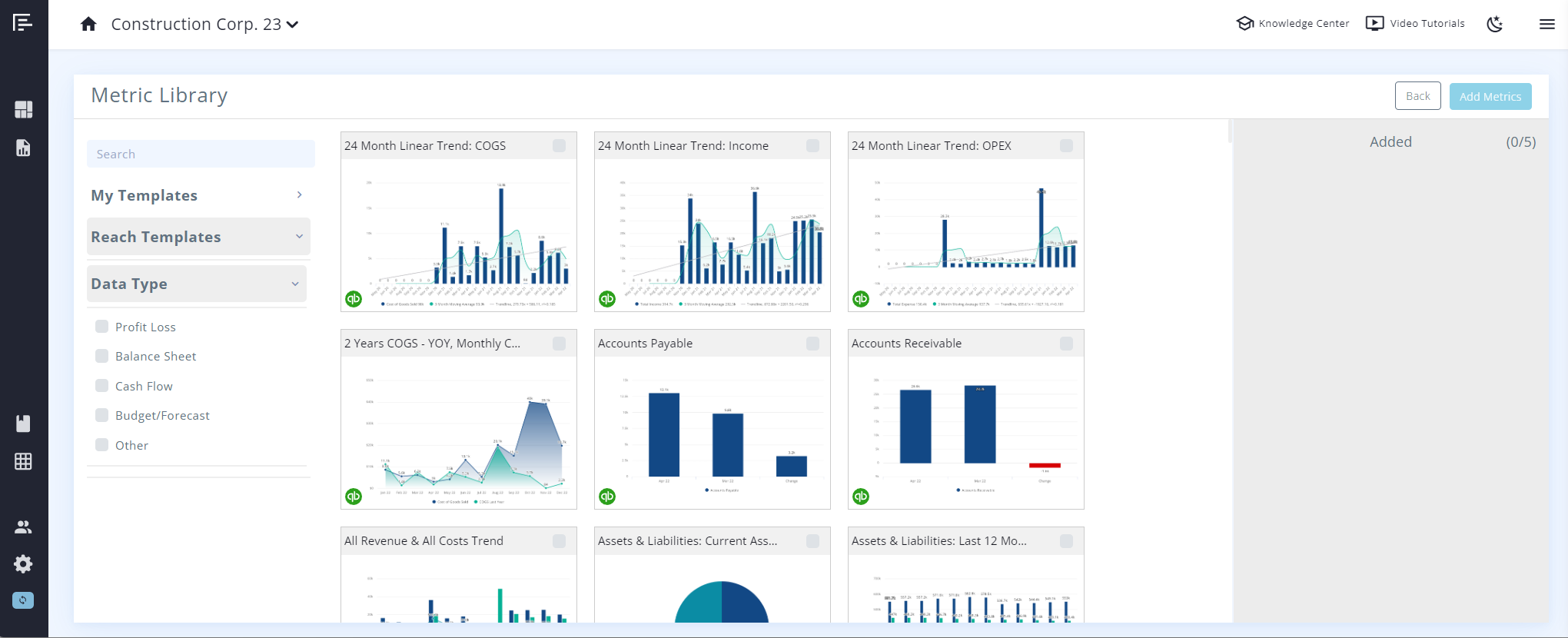This screenshot has width=1568, height=638.
Task: Open 24 Month Linear Trend: COGS chart thumbnail
Action: click(459, 234)
